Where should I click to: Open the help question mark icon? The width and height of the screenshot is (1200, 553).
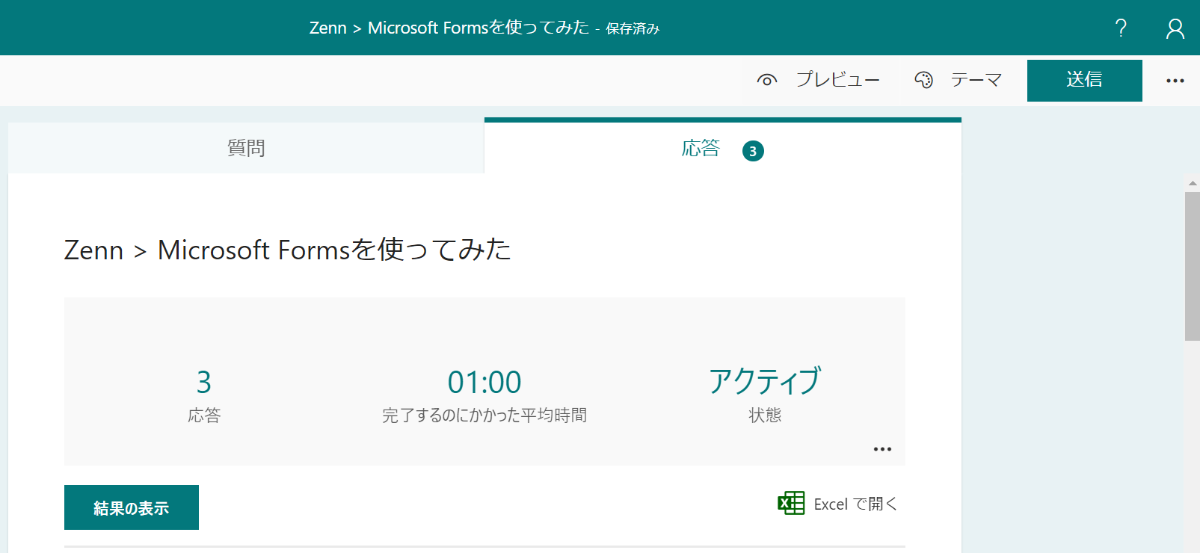1121,28
